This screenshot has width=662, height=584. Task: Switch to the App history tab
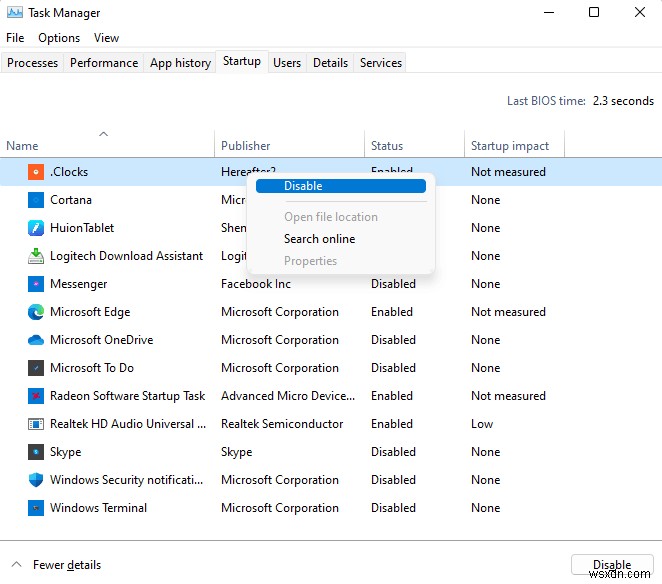tap(180, 63)
